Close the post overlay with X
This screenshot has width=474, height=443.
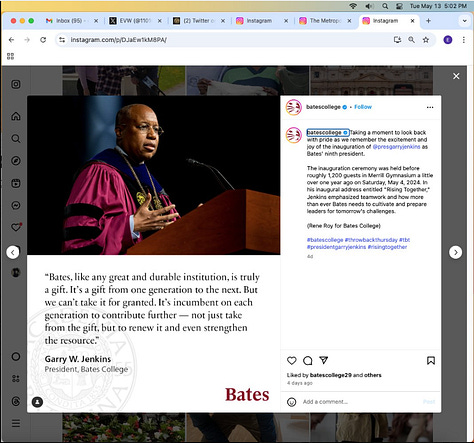[x=456, y=76]
